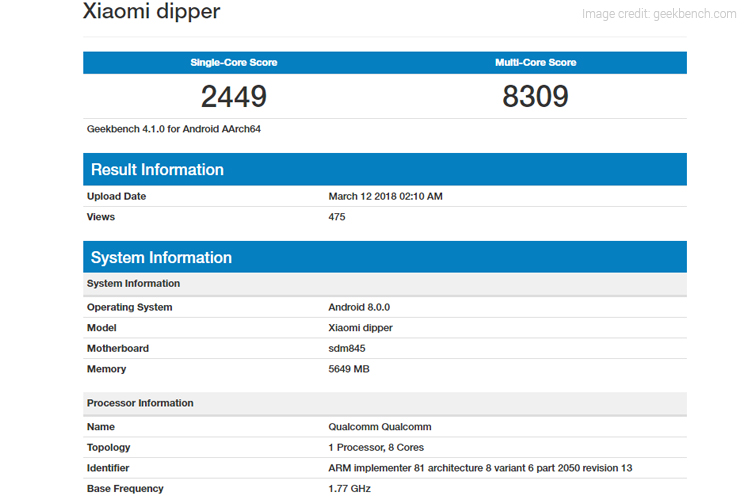Click the multi-core score value 8309
This screenshot has height=500, width=750.
pos(535,97)
